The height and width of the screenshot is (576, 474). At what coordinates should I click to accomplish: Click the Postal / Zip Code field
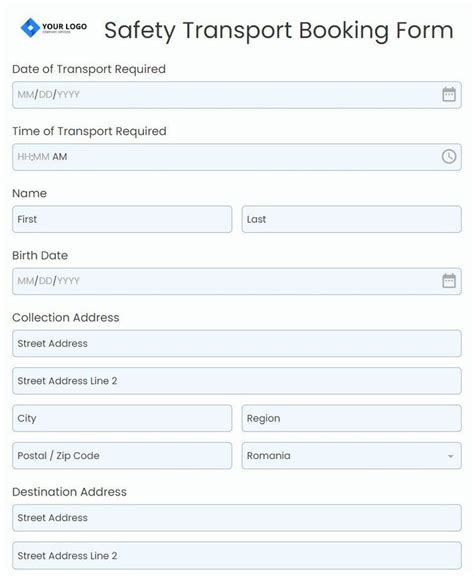coord(122,456)
